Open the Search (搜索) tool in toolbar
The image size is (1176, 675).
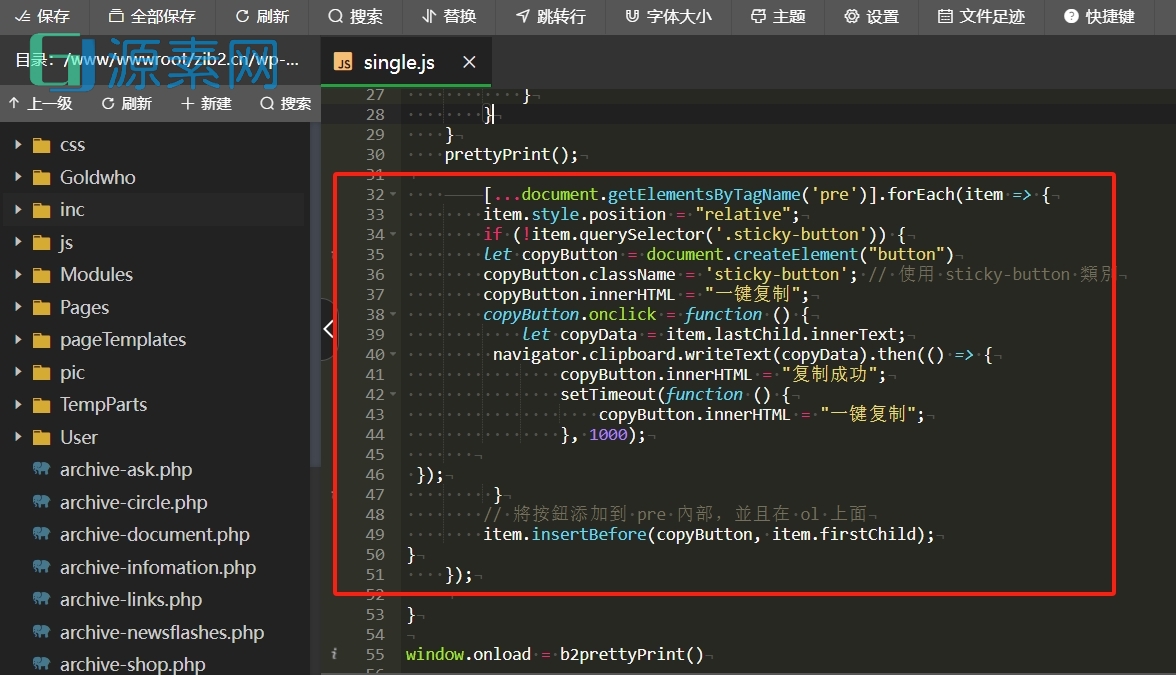355,17
